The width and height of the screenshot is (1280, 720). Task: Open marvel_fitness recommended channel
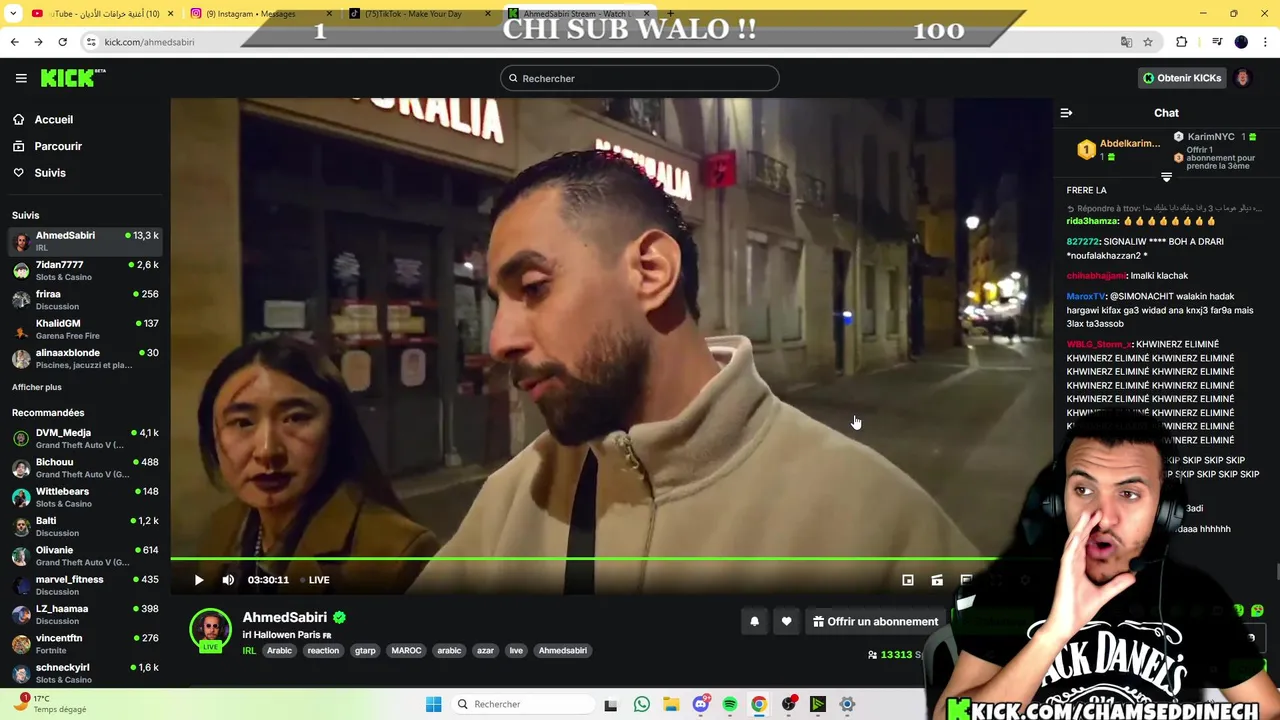click(x=85, y=585)
